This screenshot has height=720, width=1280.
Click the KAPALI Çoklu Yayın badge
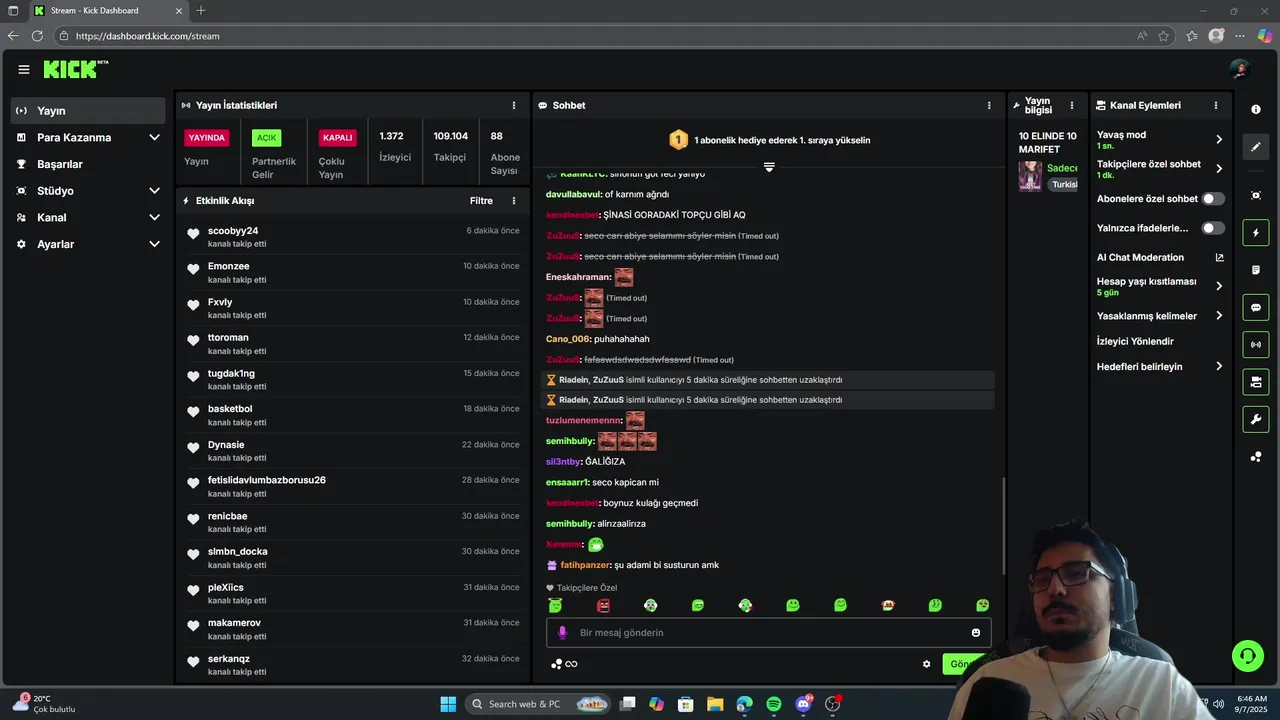[x=338, y=138]
